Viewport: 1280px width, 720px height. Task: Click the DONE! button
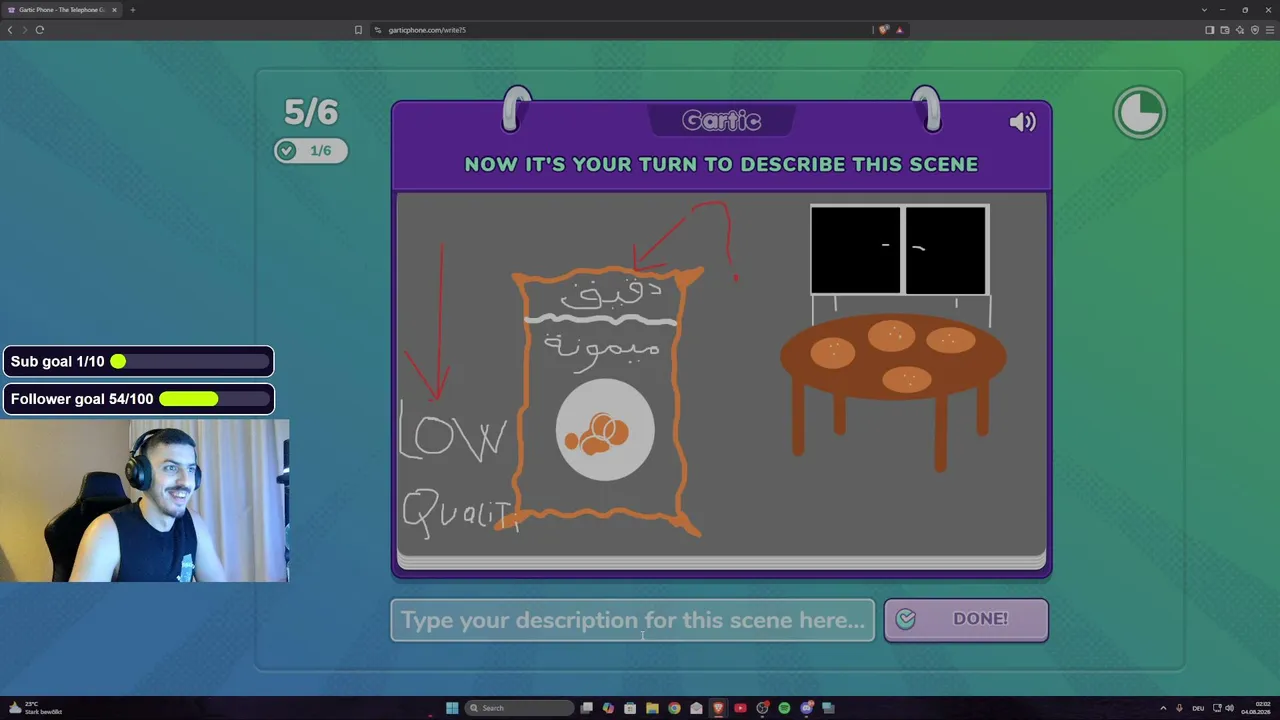click(x=966, y=619)
